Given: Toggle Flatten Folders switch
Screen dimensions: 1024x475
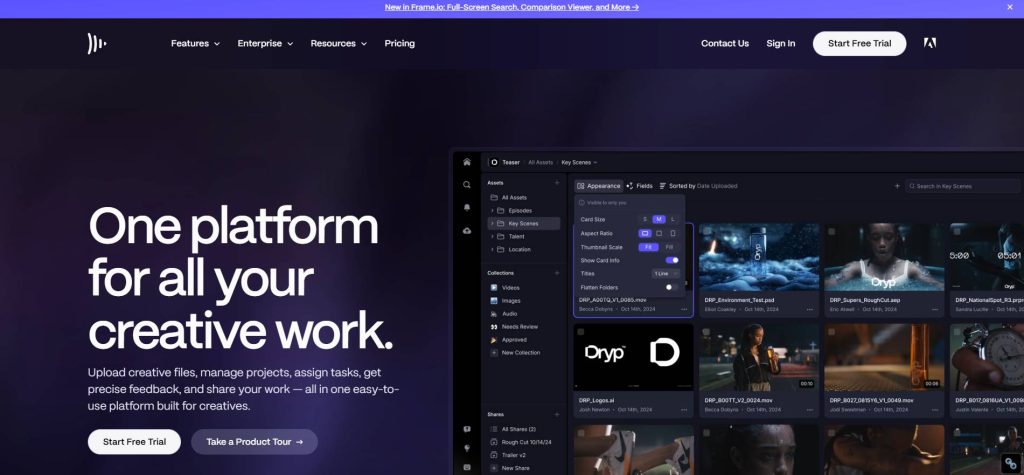Looking at the screenshot, I should point(672,287).
